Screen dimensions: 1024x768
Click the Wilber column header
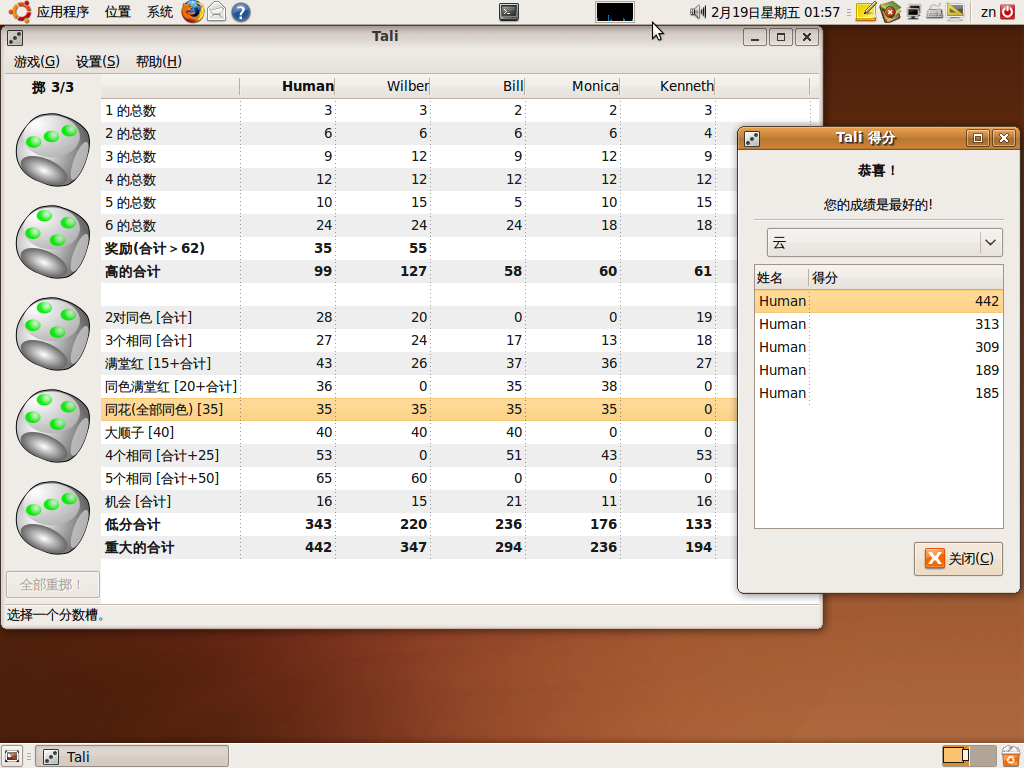(383, 86)
